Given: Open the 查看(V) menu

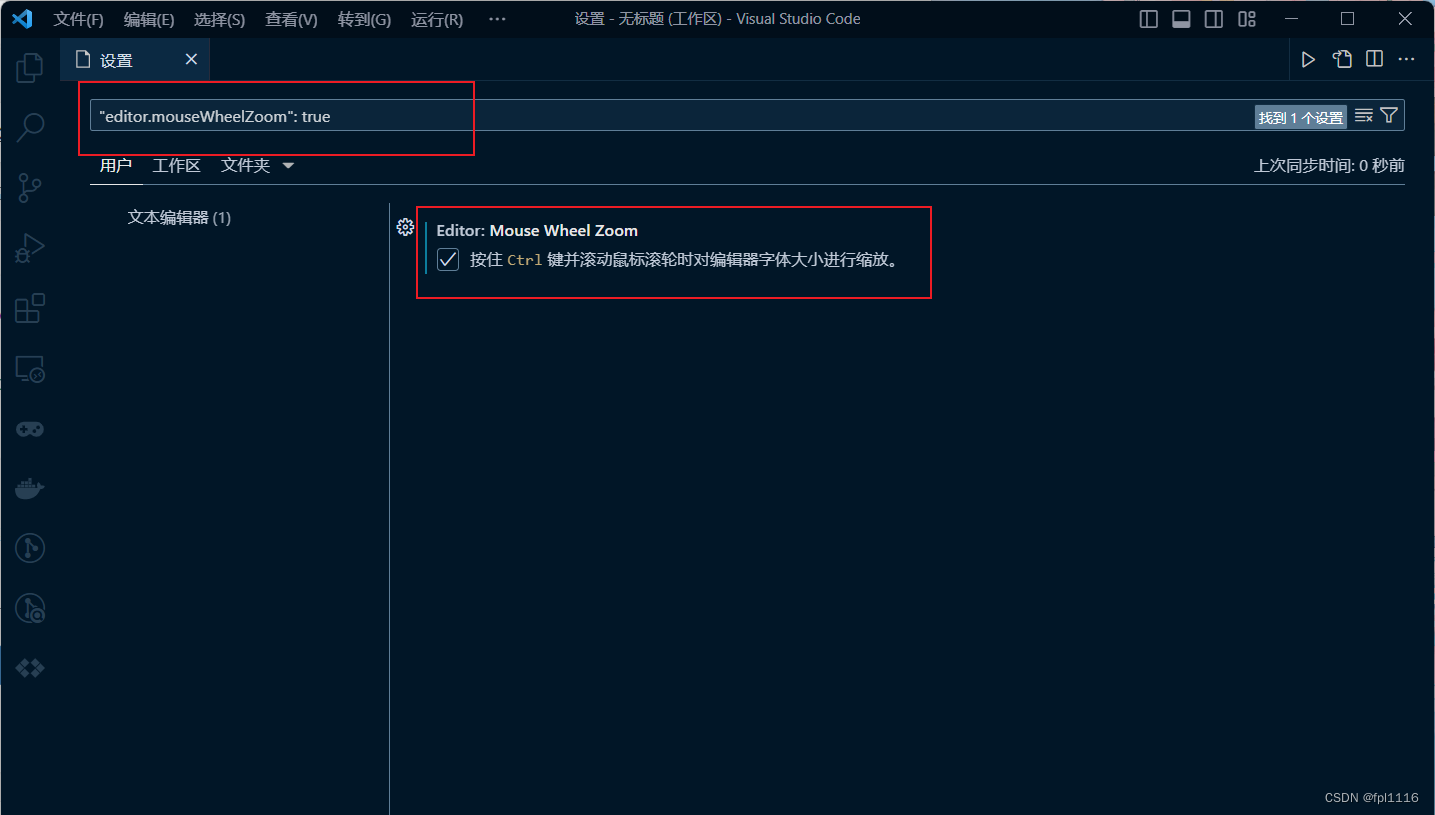Looking at the screenshot, I should click(291, 19).
